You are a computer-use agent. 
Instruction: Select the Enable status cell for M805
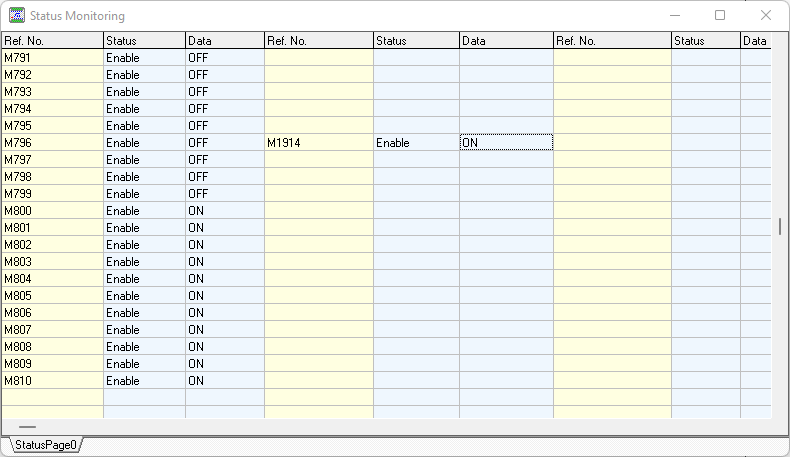144,296
